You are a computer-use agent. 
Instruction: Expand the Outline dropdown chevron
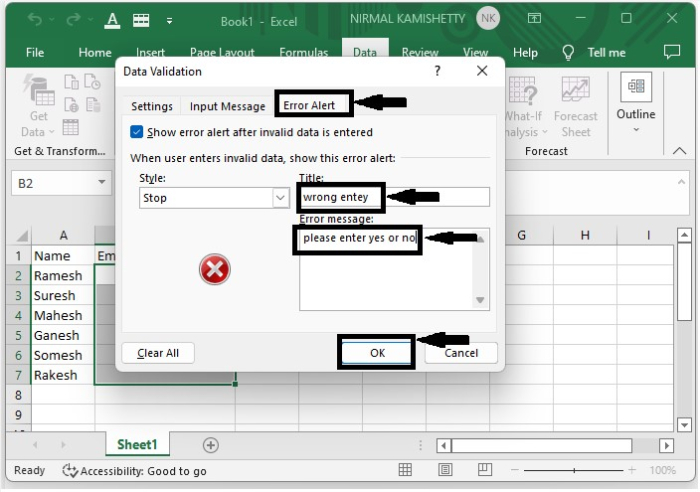click(636, 130)
